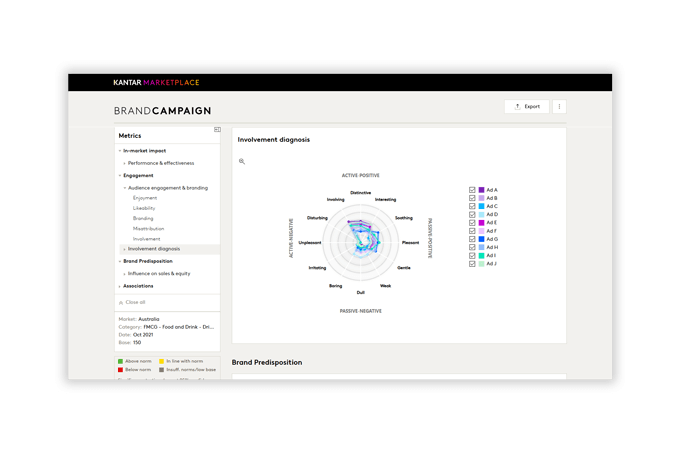This screenshot has height=453, width=680.
Task: Click the zoom magnifier icon above the chart
Action: pyautogui.click(x=241, y=161)
